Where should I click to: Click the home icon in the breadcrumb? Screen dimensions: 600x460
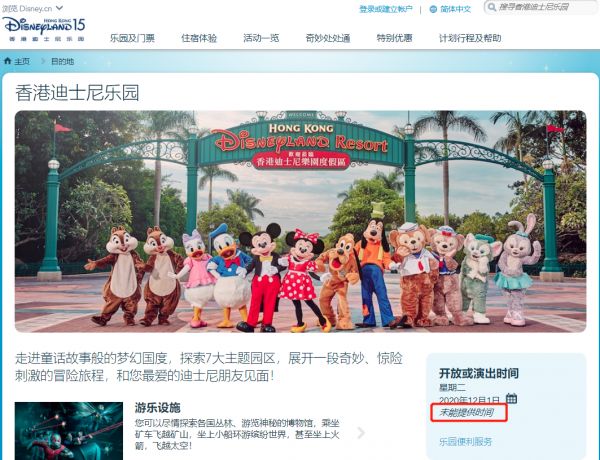pyautogui.click(x=9, y=61)
